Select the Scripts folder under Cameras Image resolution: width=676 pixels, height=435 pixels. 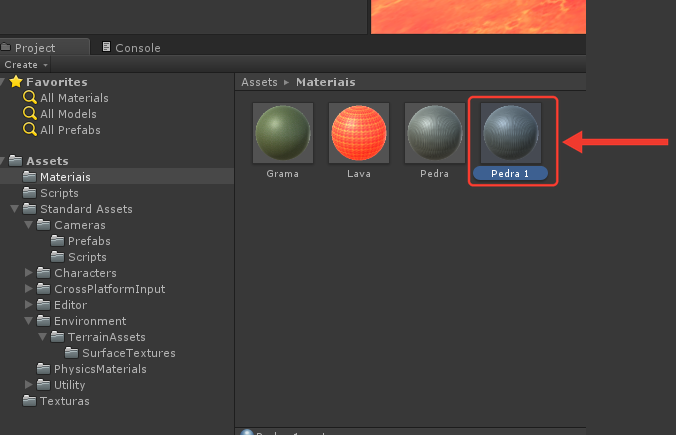[x=87, y=257]
